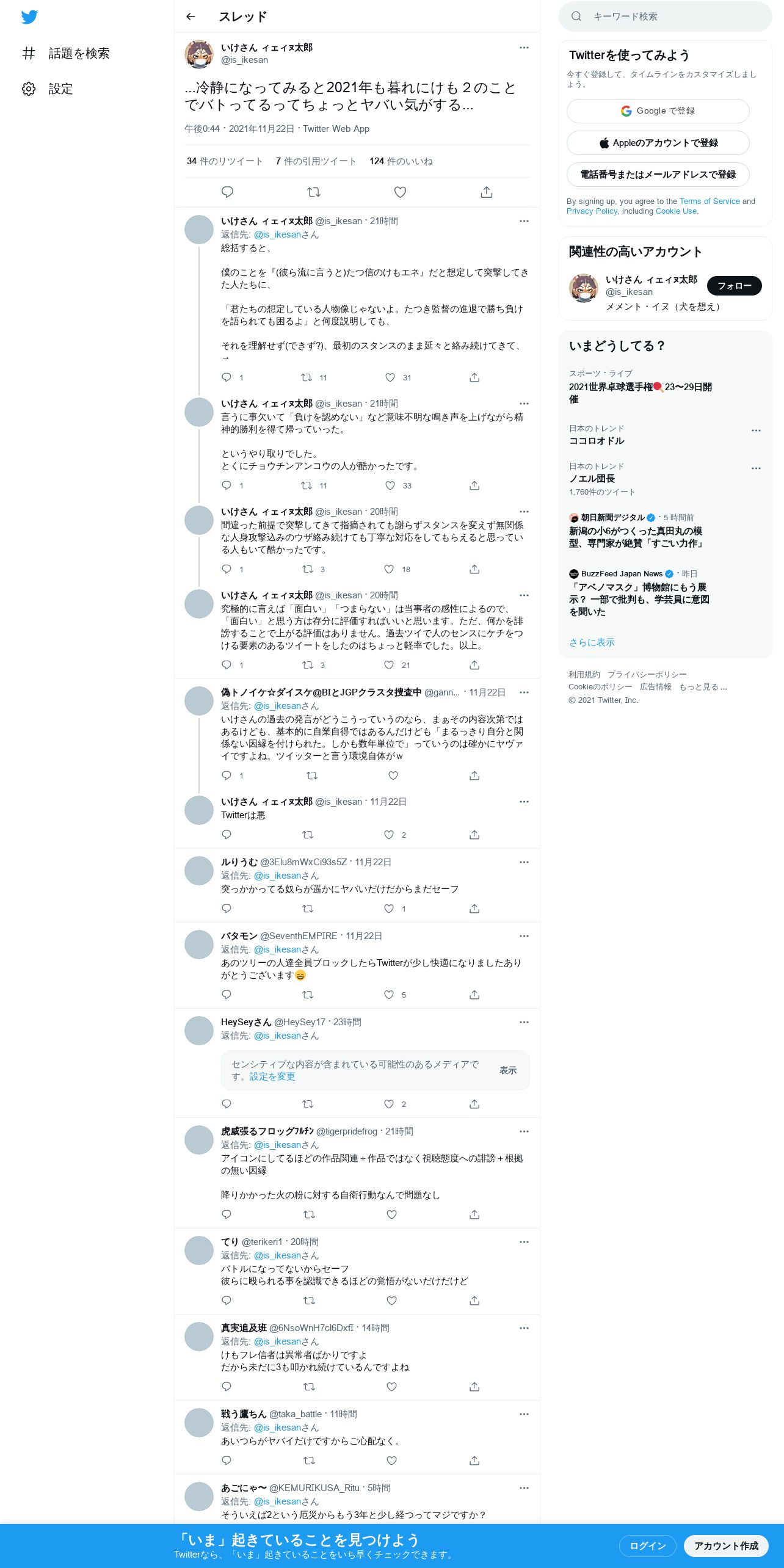The width and height of the screenshot is (784, 1568).
Task: View the 7 件の引用ツイート list
Action: coord(316,161)
